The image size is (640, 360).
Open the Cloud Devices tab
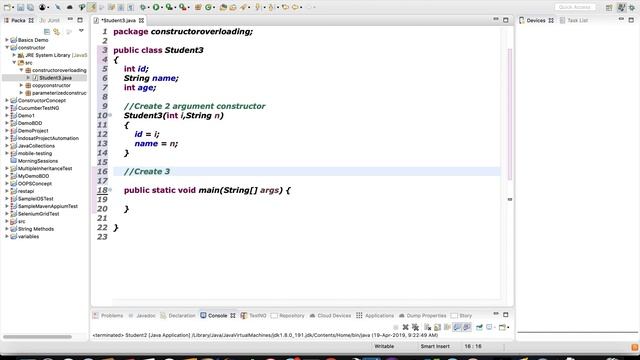point(330,316)
